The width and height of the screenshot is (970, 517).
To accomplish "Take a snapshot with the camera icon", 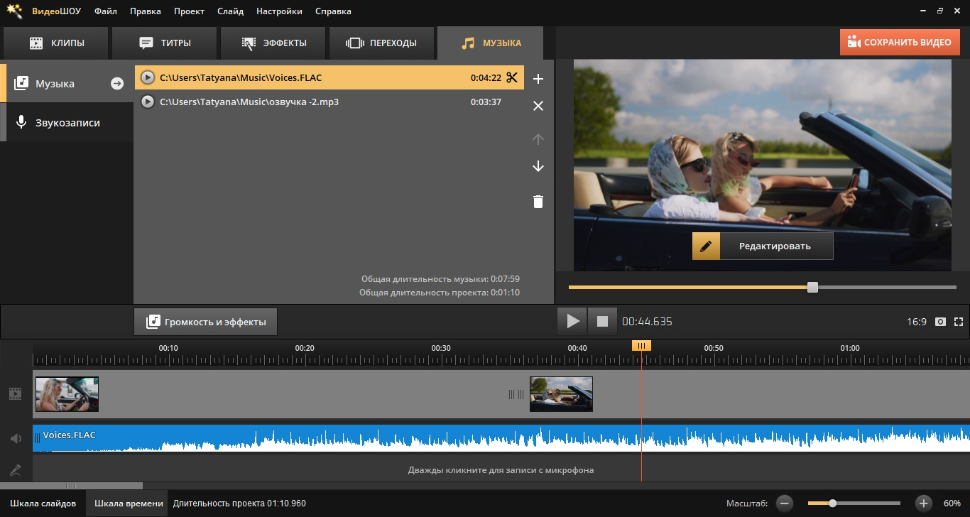I will (940, 322).
